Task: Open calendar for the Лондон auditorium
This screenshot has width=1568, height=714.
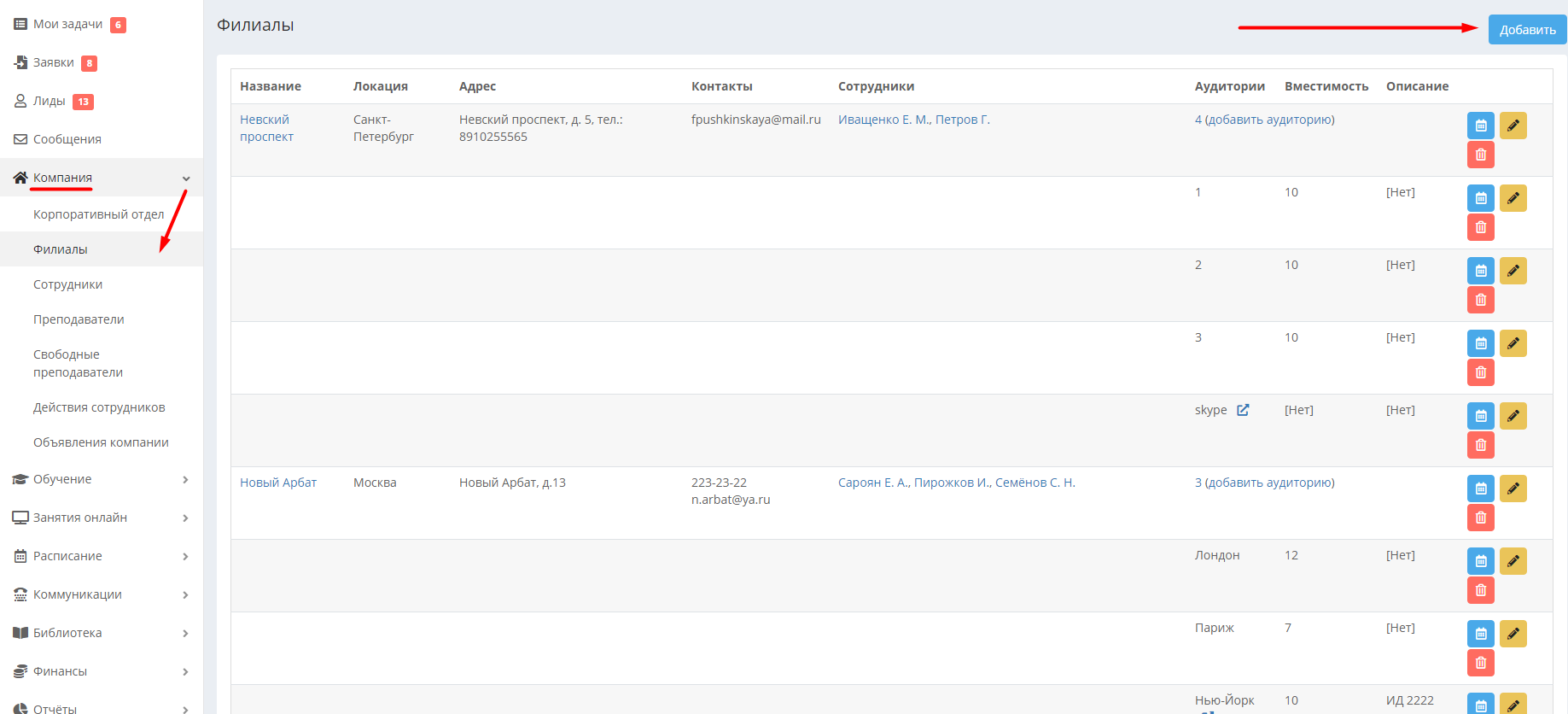Action: click(x=1481, y=561)
